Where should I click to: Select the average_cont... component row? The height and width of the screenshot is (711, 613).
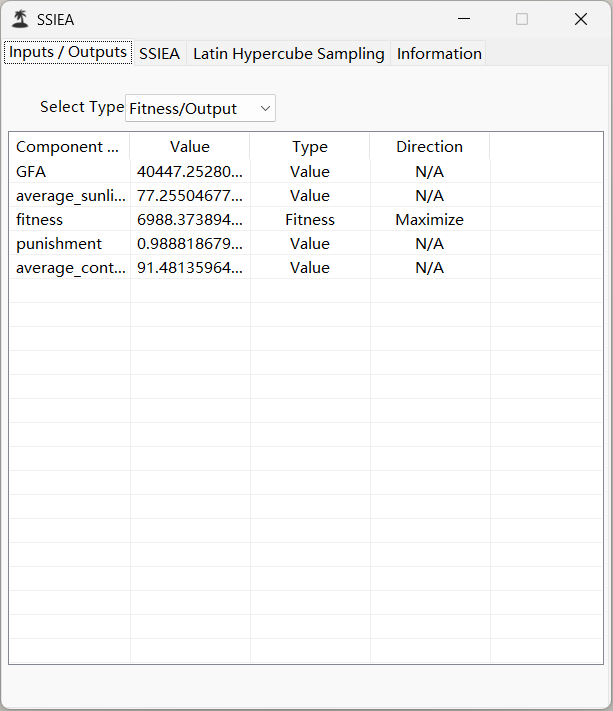pyautogui.click(x=306, y=268)
